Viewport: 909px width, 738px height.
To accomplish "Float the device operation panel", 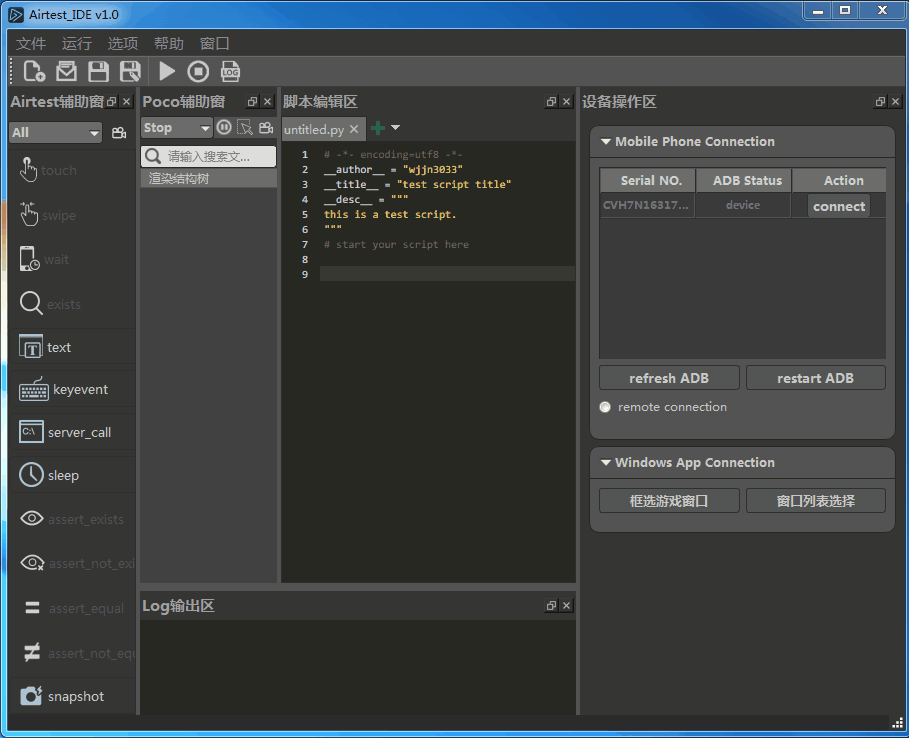I will (880, 101).
